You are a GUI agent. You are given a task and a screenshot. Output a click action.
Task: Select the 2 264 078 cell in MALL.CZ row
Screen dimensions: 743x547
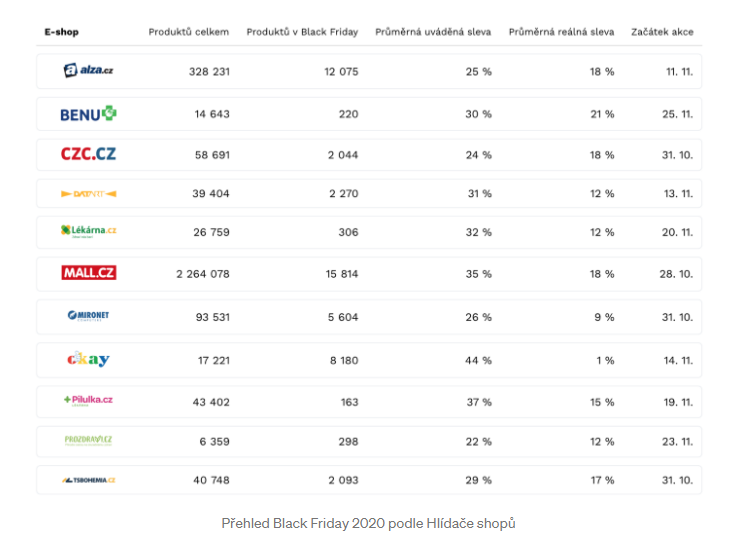point(203,274)
